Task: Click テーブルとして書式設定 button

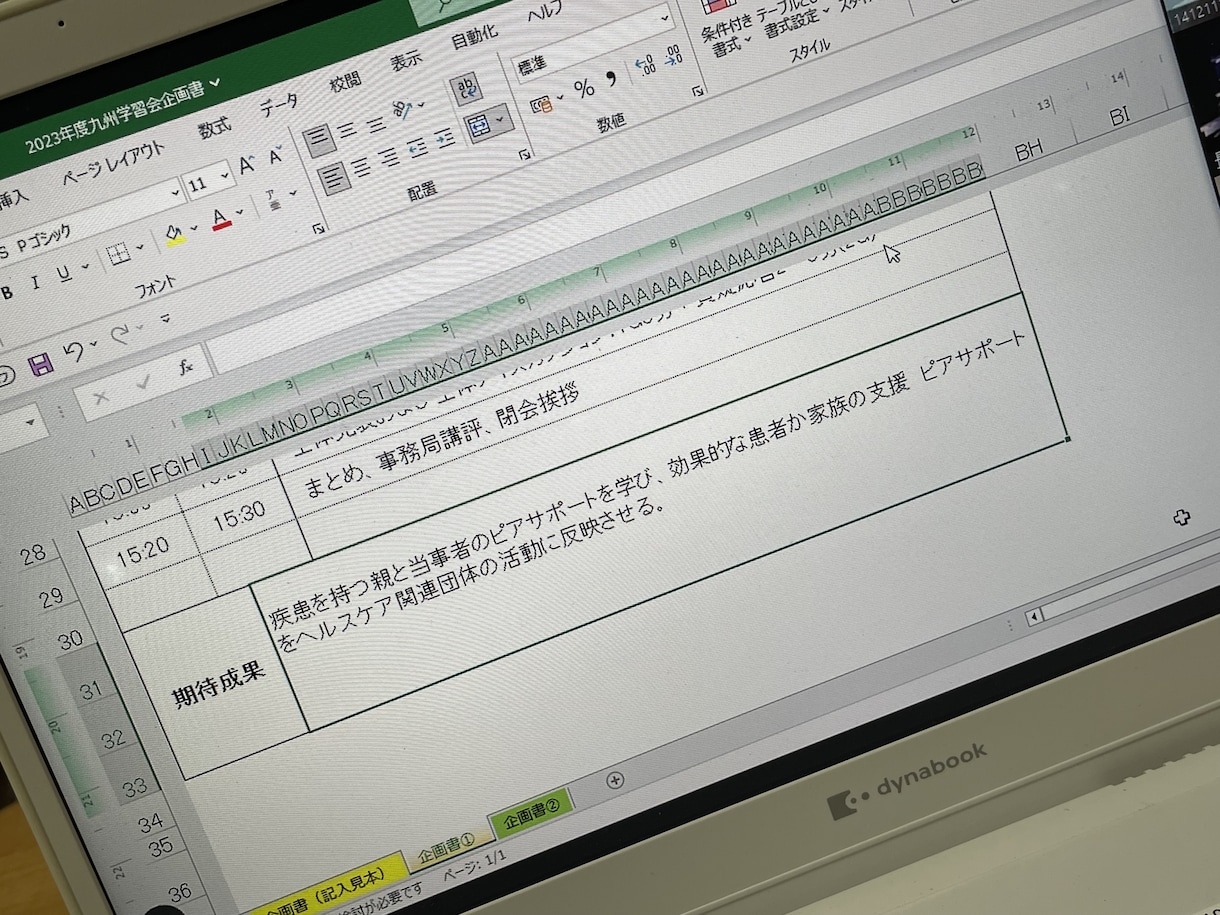Action: [790, 14]
